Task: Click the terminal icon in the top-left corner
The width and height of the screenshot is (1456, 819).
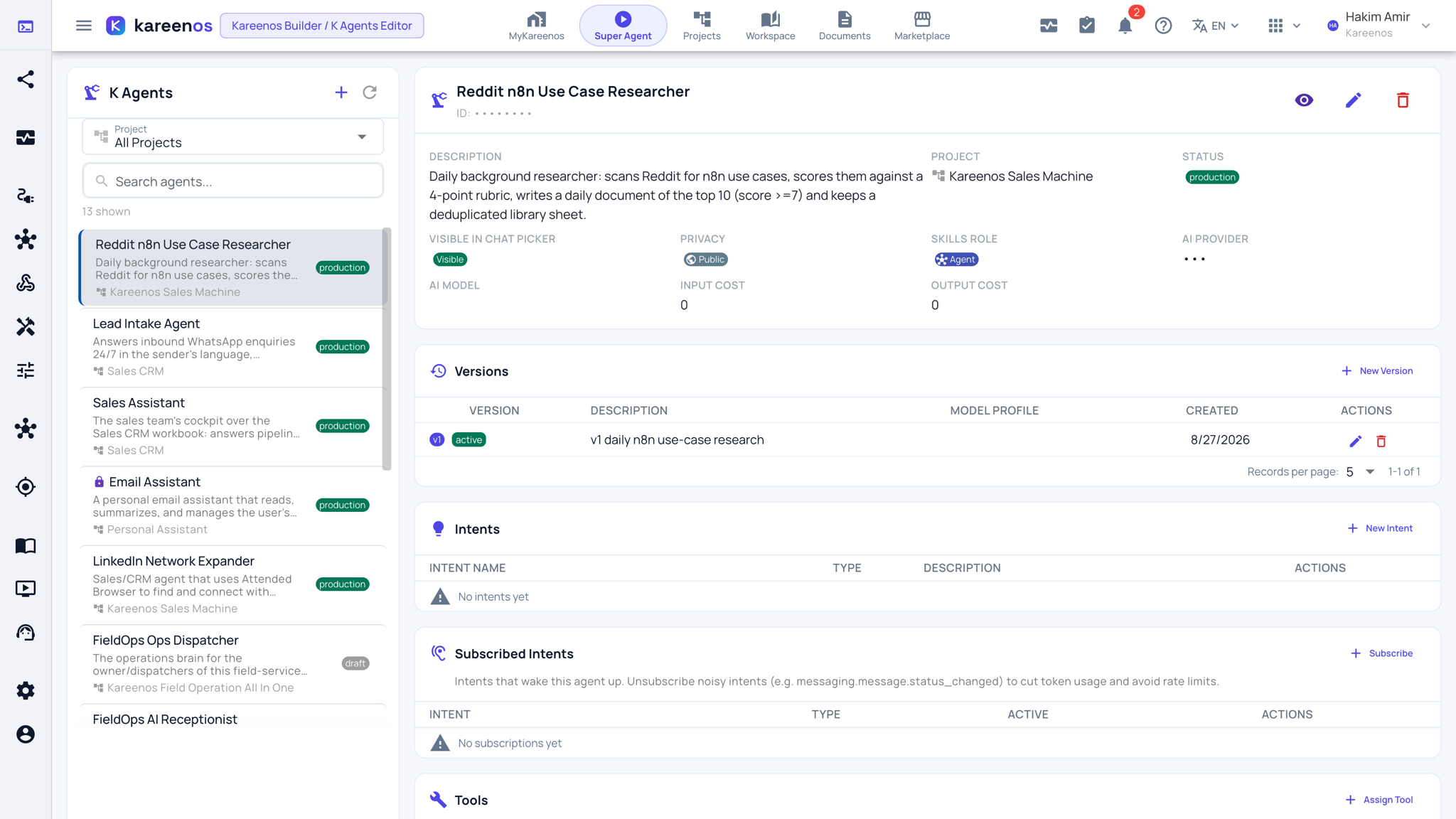Action: tap(26, 26)
